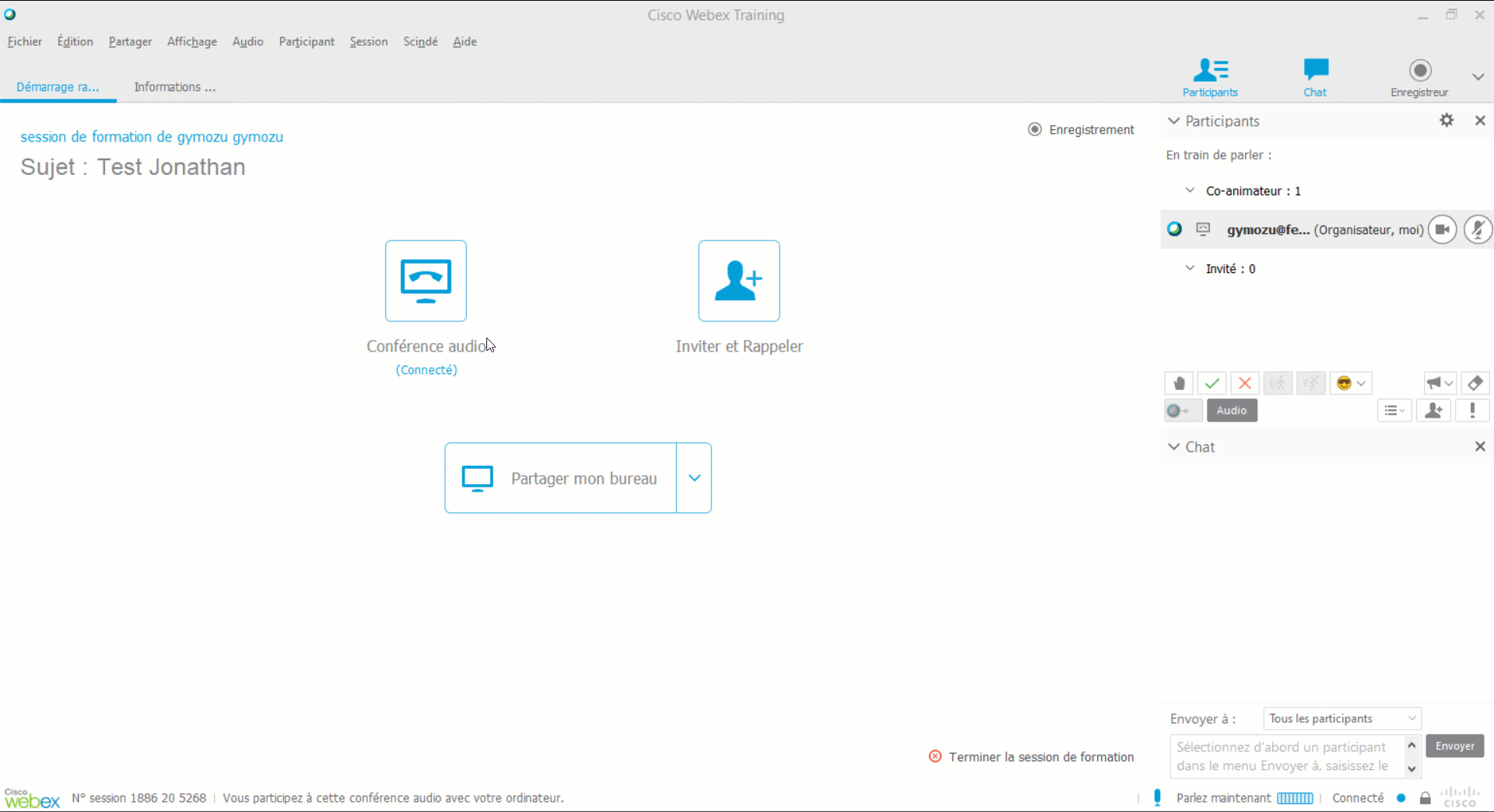The image size is (1494, 812).
Task: Close the Chat panel
Action: (1480, 446)
